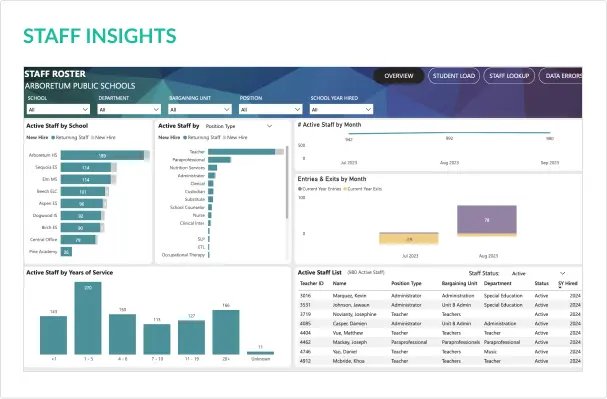Click the Unknown years of service bar
607x399 pixels.
261,353
